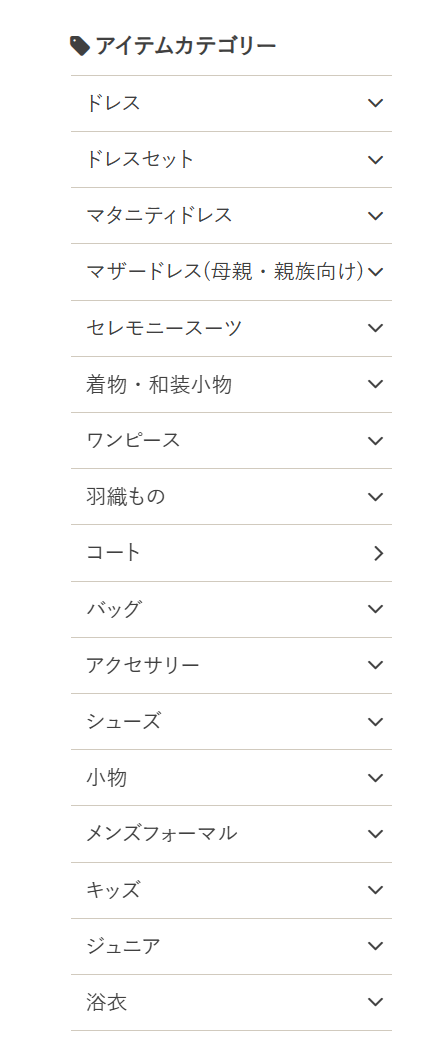Click the ジュニア chevron icon
427x1054 pixels.
click(376, 946)
